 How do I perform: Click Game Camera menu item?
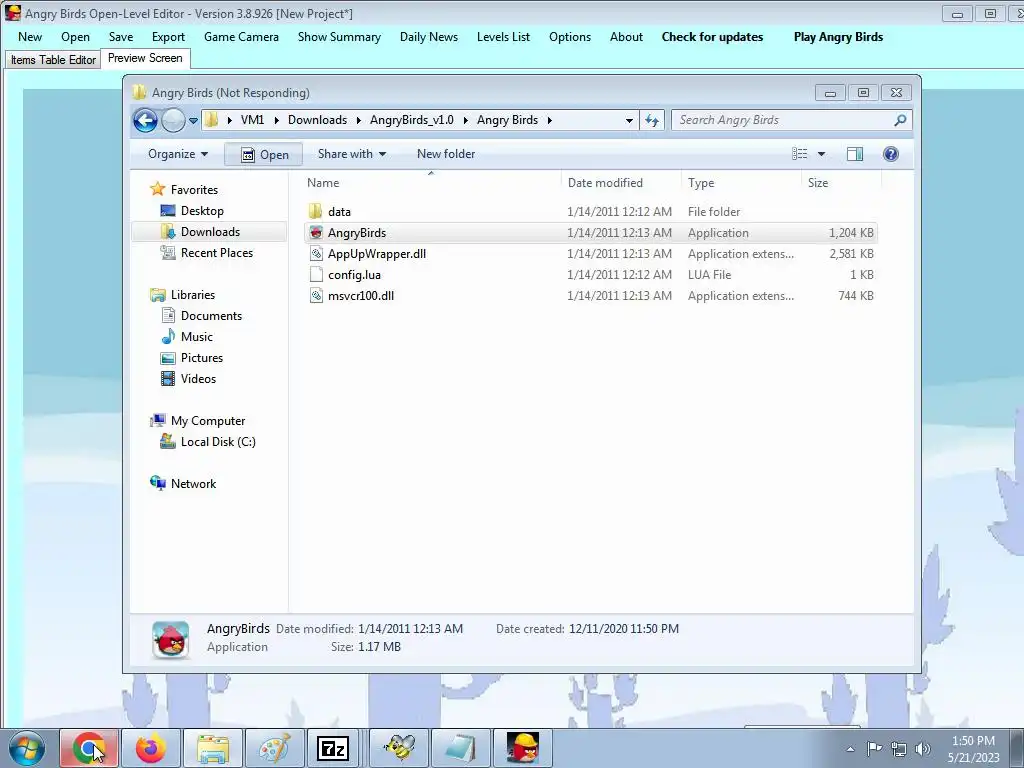point(241,37)
